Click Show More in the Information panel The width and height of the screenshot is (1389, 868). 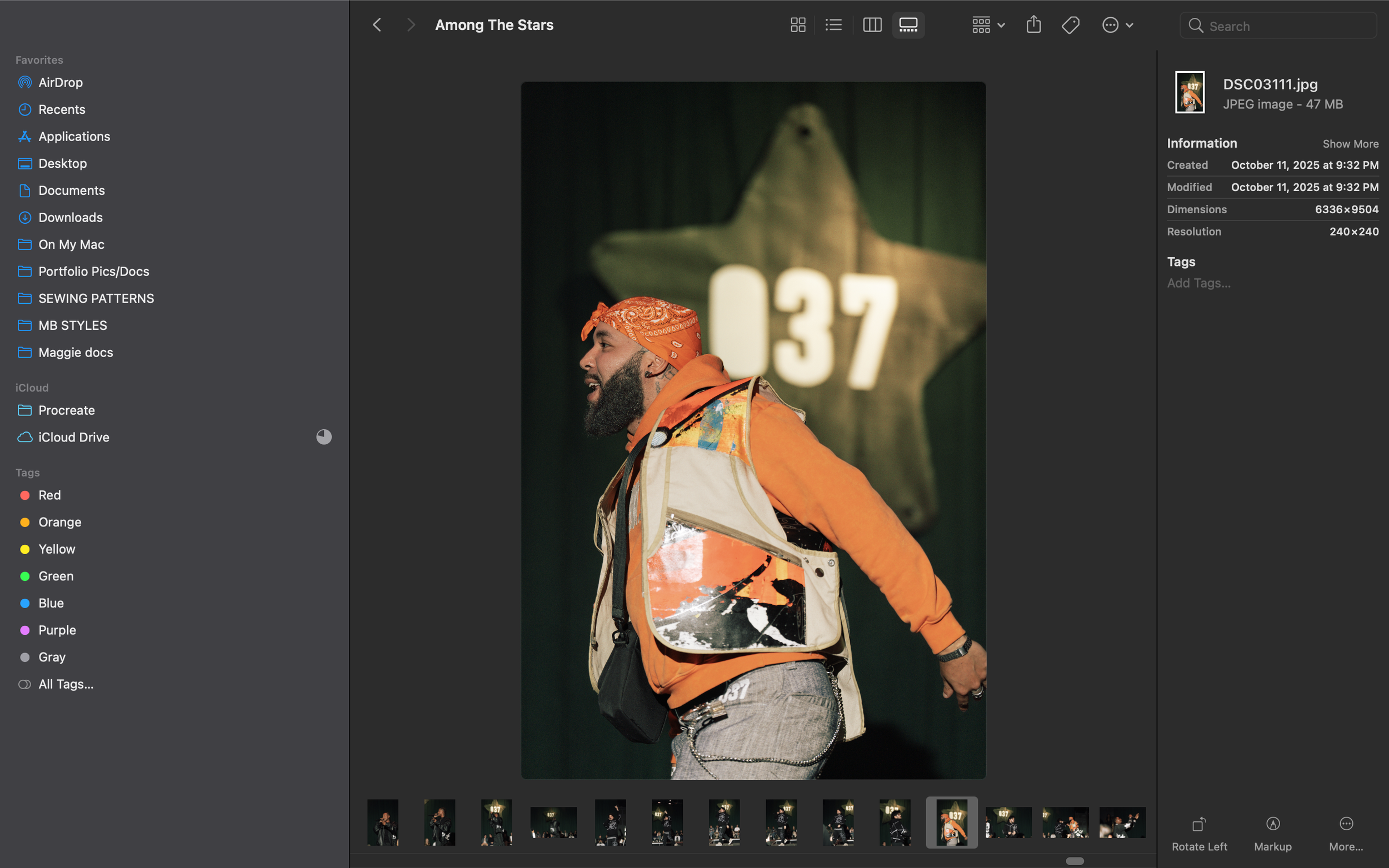pos(1351,143)
